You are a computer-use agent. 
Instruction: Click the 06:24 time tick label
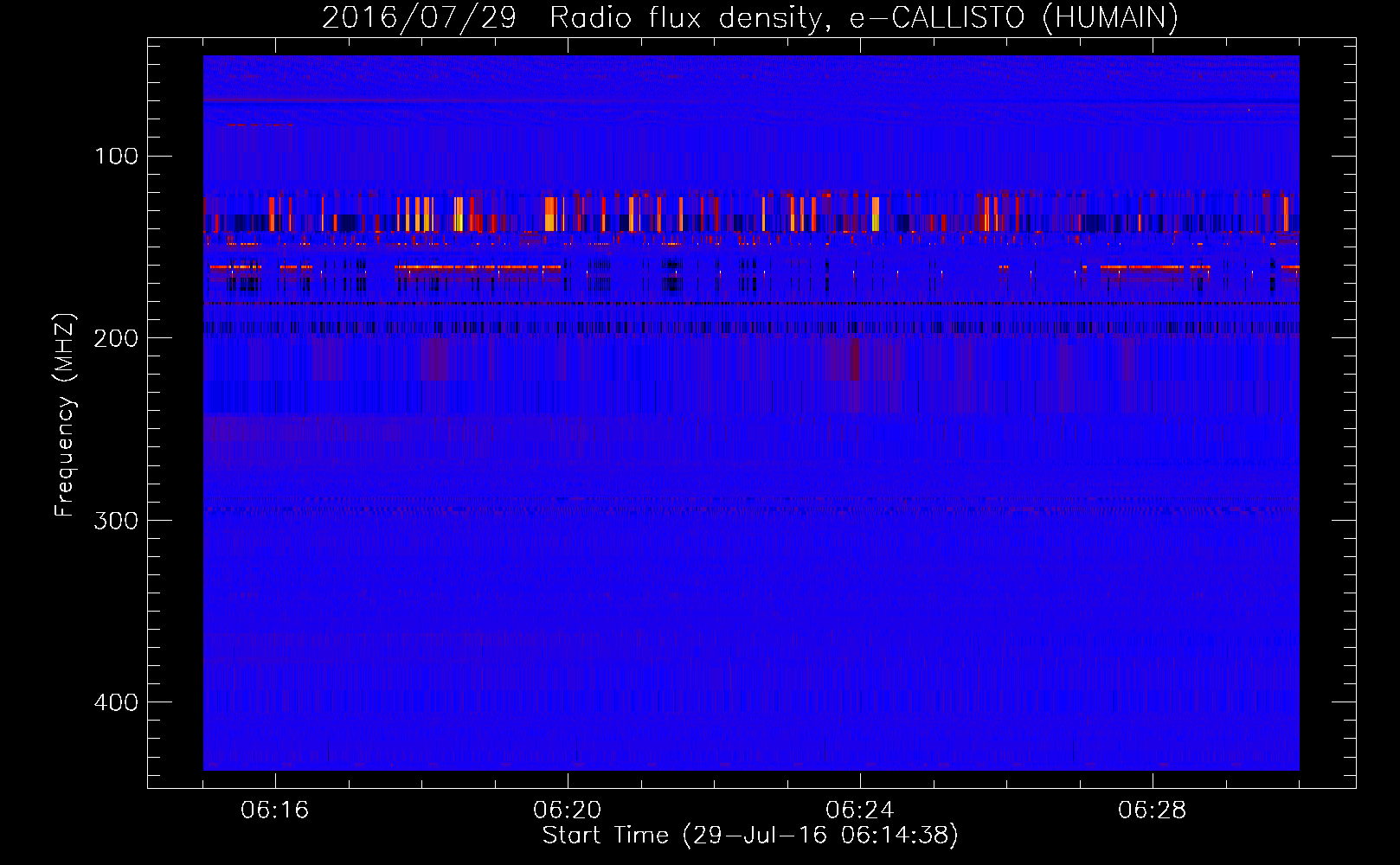tap(859, 811)
